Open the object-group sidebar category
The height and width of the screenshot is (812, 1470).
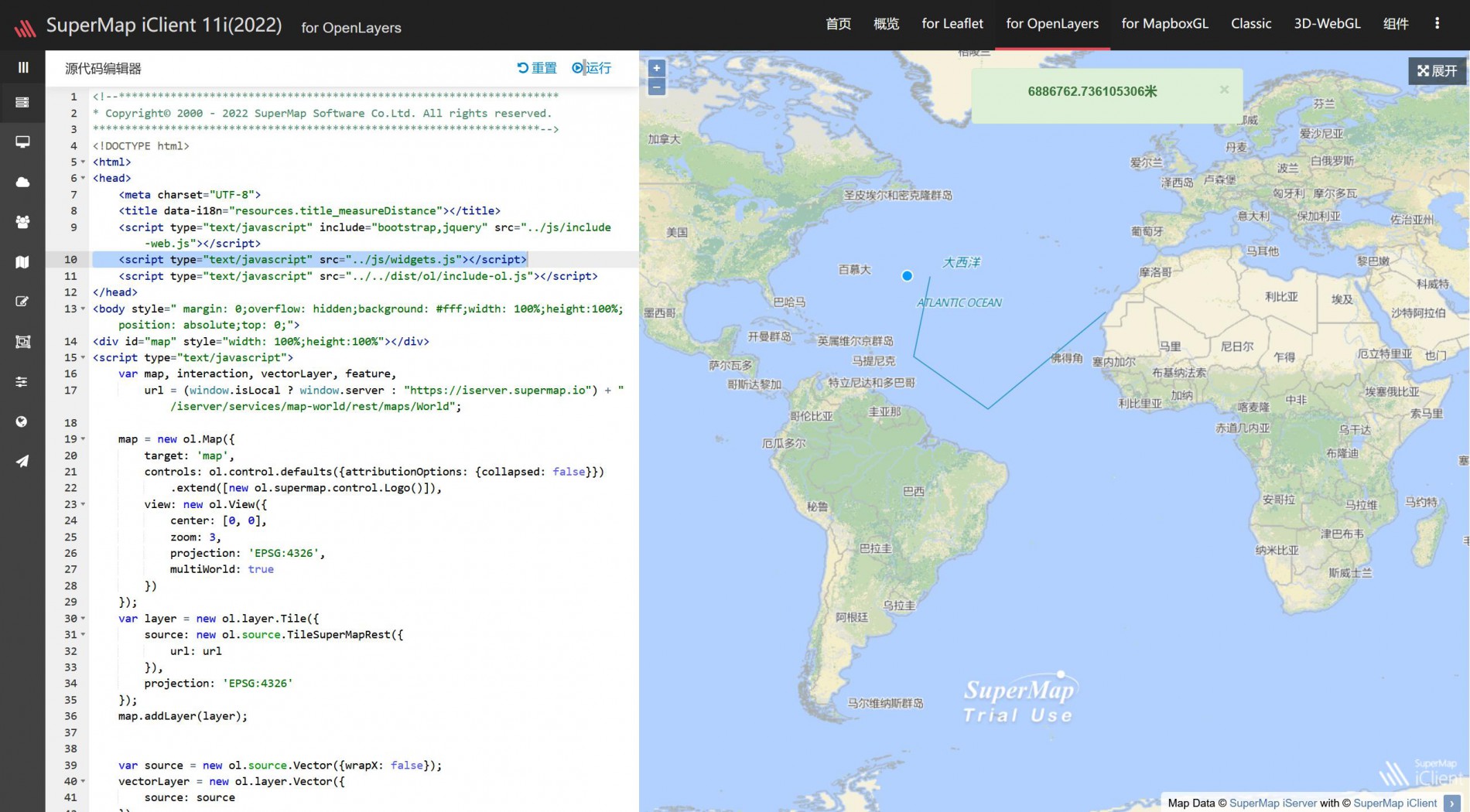click(x=22, y=342)
